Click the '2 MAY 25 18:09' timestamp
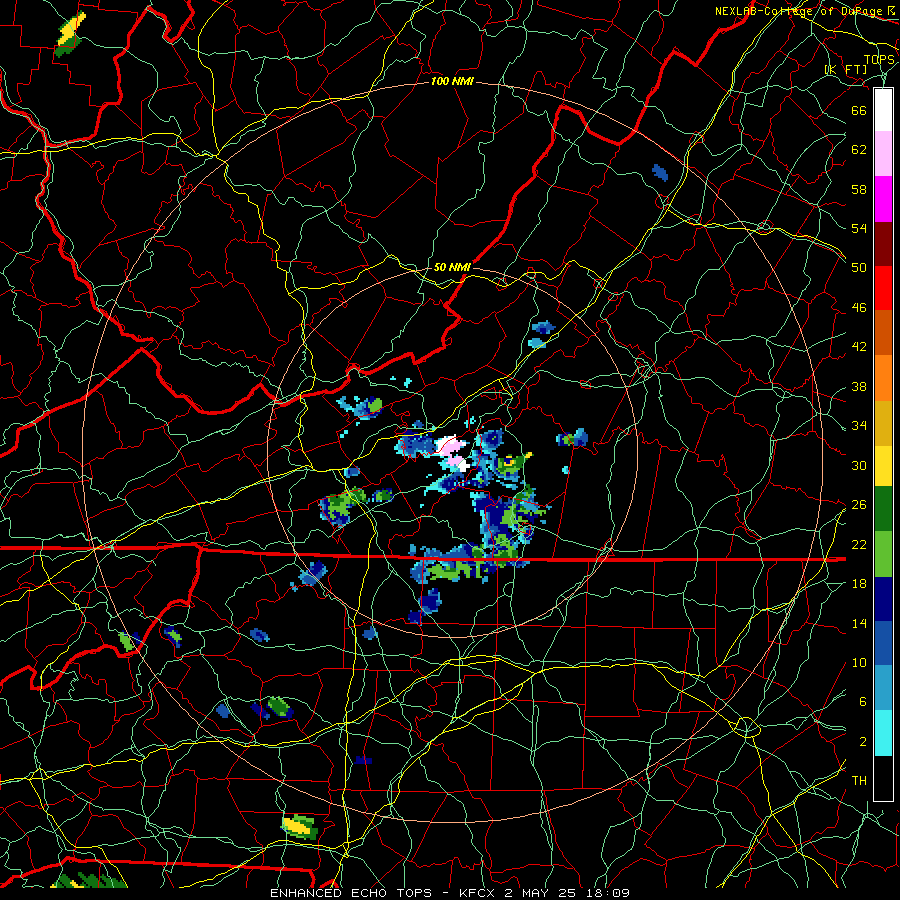The height and width of the screenshot is (900, 900). (568, 893)
